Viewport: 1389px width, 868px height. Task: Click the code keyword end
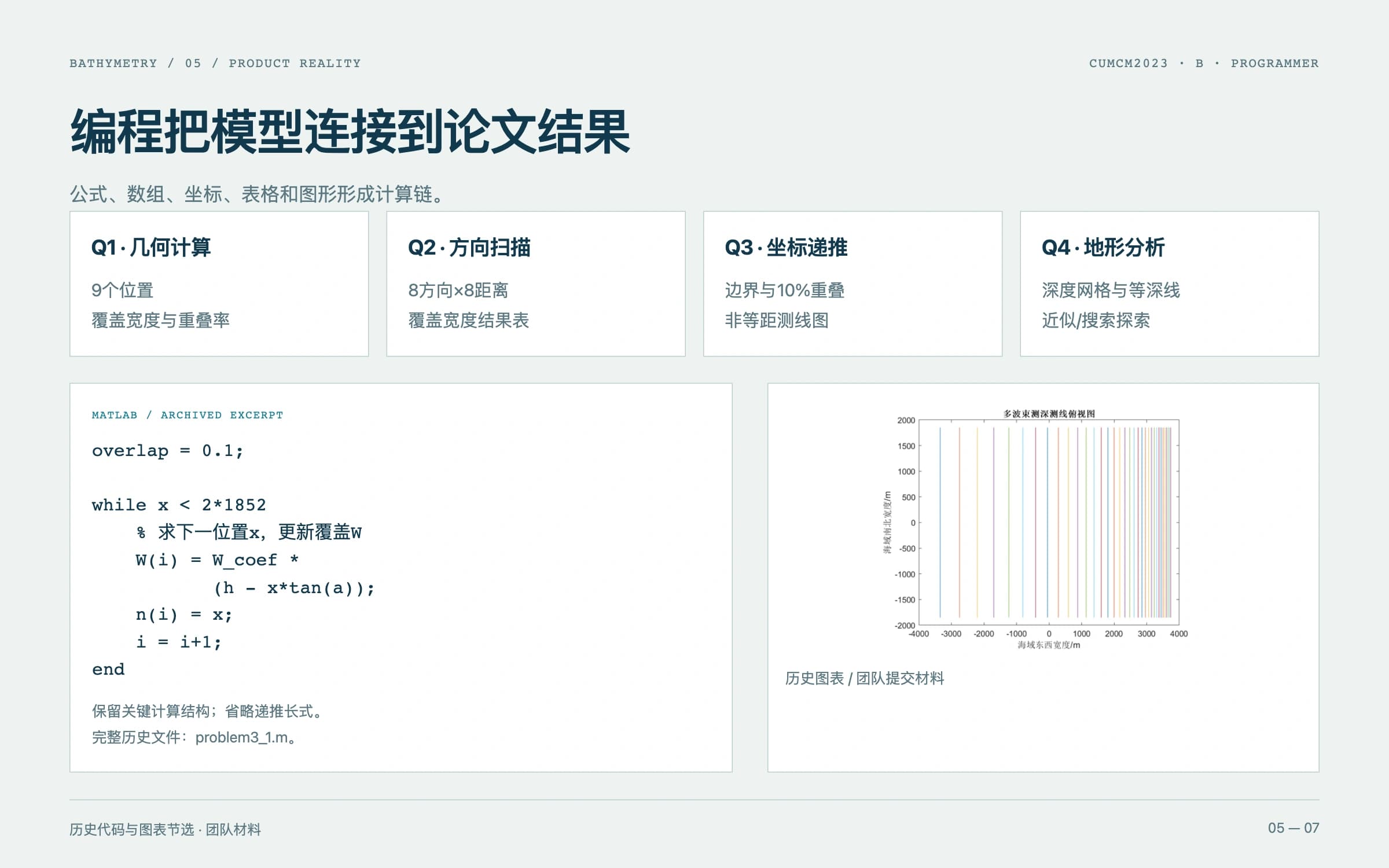(x=108, y=670)
